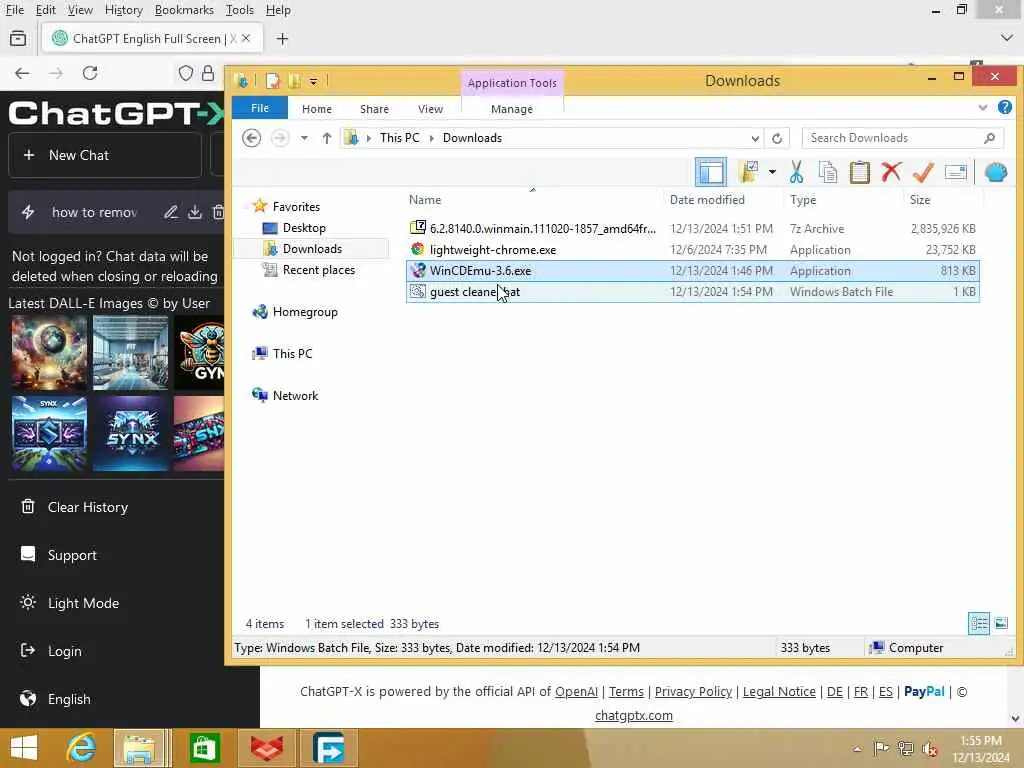Open a new browser tab
Viewport: 1024px width, 768px height.
click(282, 39)
